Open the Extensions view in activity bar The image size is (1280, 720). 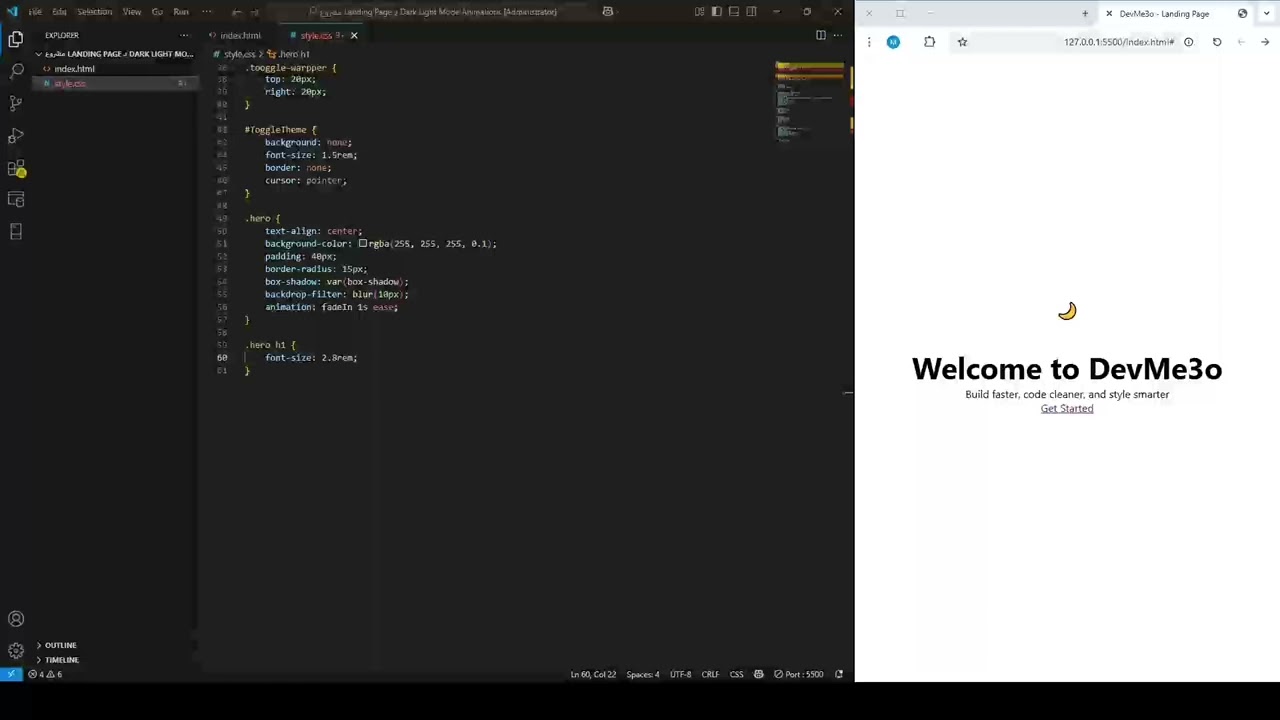coord(16,168)
